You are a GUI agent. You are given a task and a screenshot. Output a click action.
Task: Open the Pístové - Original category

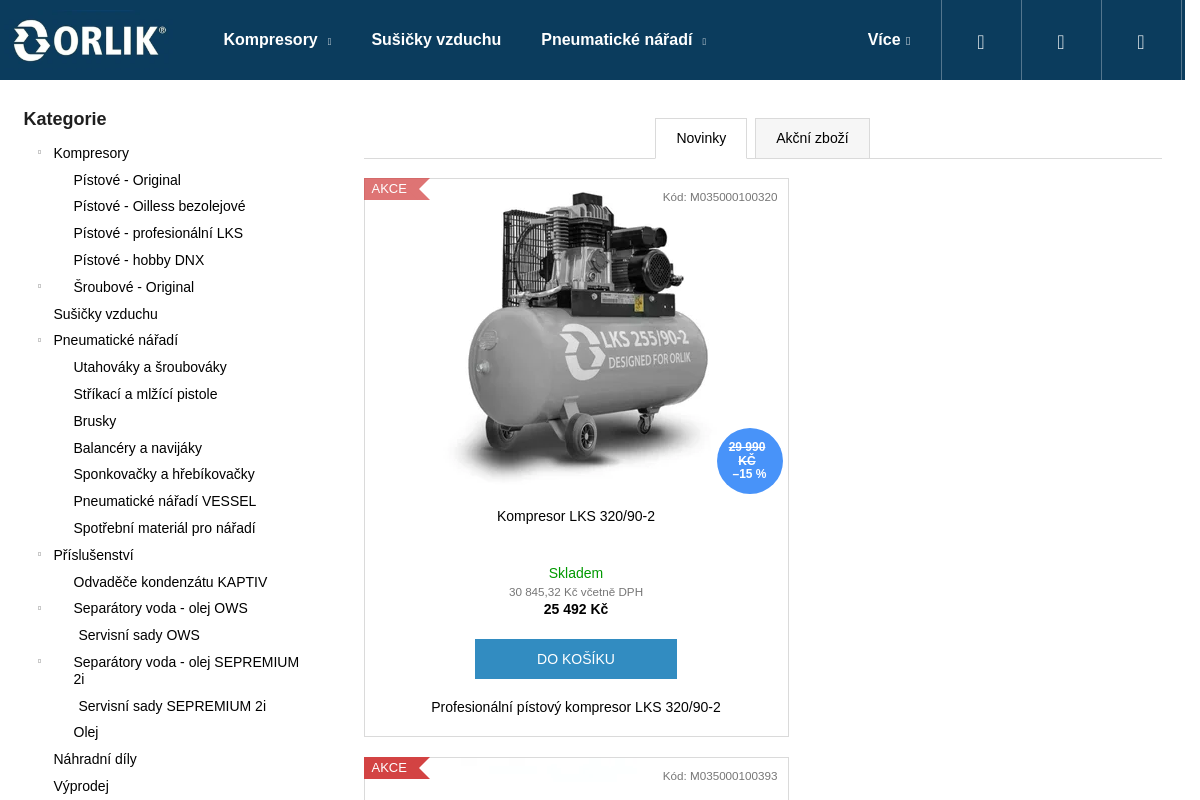[x=127, y=180]
